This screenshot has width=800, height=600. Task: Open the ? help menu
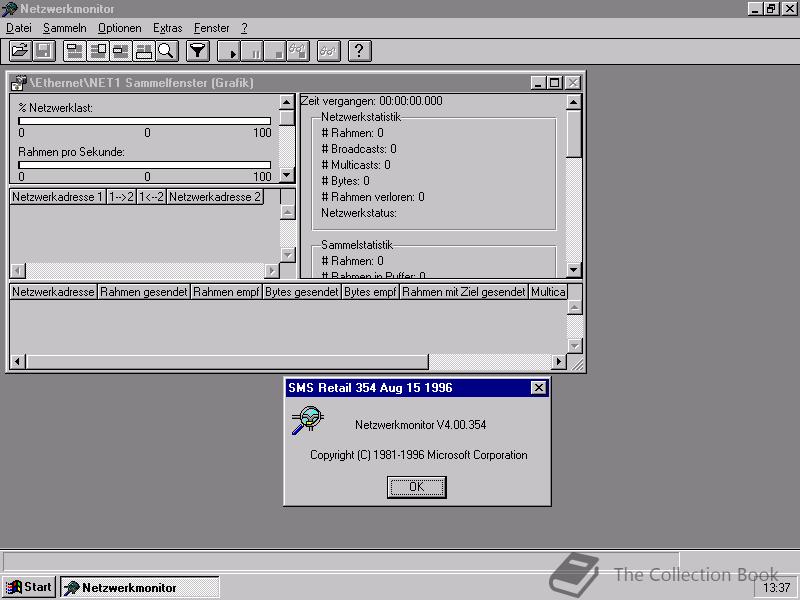click(x=244, y=28)
